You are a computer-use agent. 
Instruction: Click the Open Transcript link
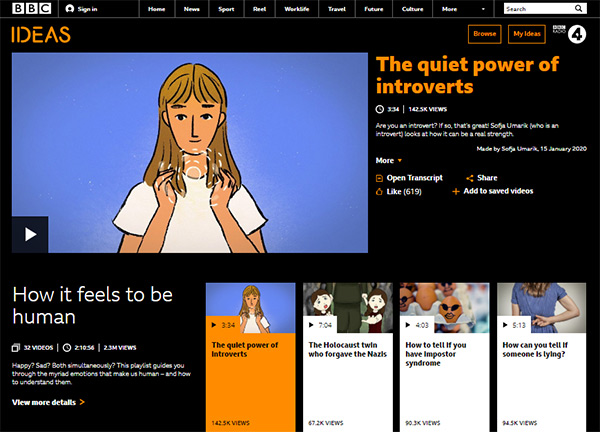click(414, 178)
